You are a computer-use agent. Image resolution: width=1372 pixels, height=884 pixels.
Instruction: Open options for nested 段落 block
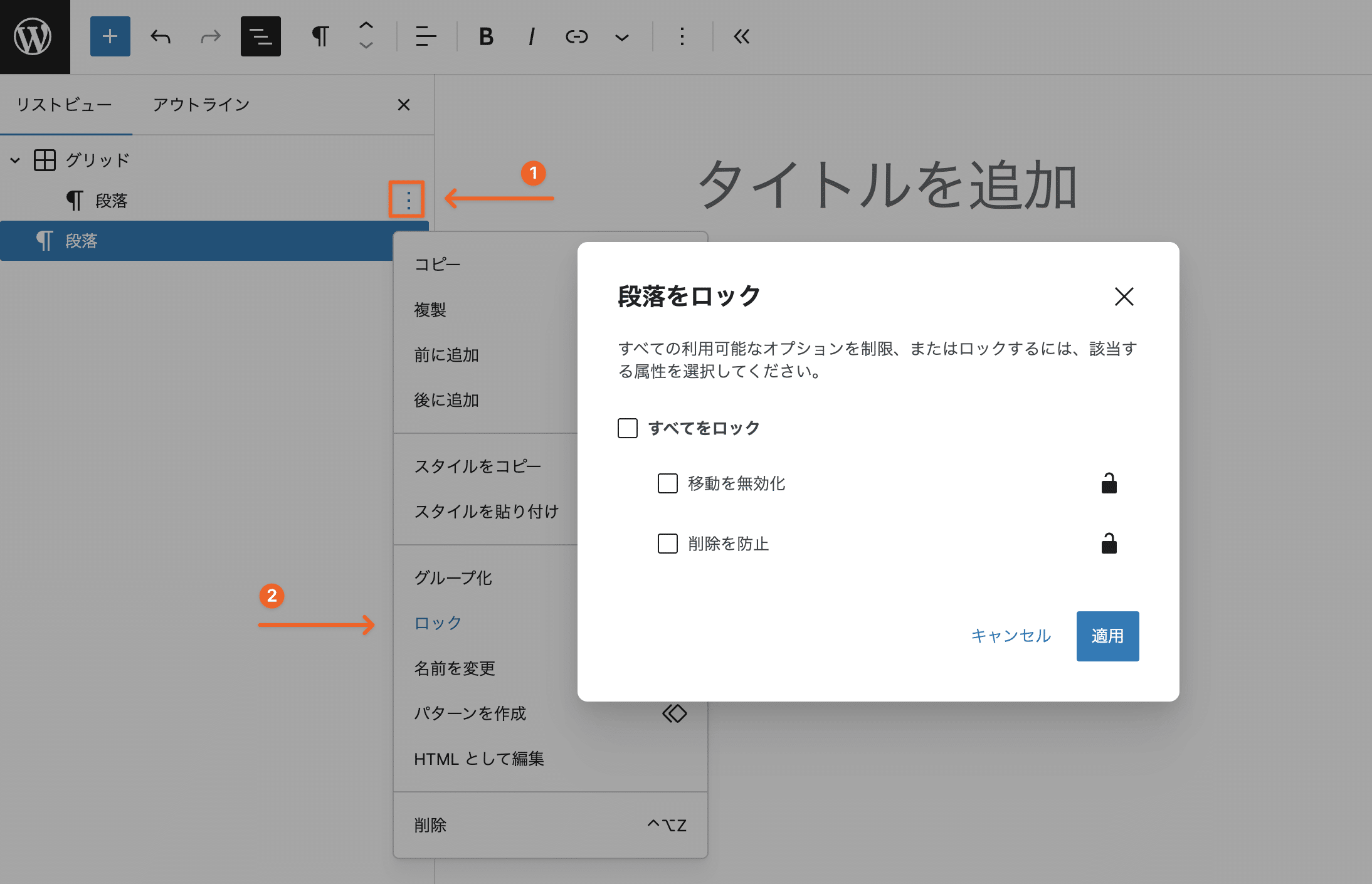[408, 201]
